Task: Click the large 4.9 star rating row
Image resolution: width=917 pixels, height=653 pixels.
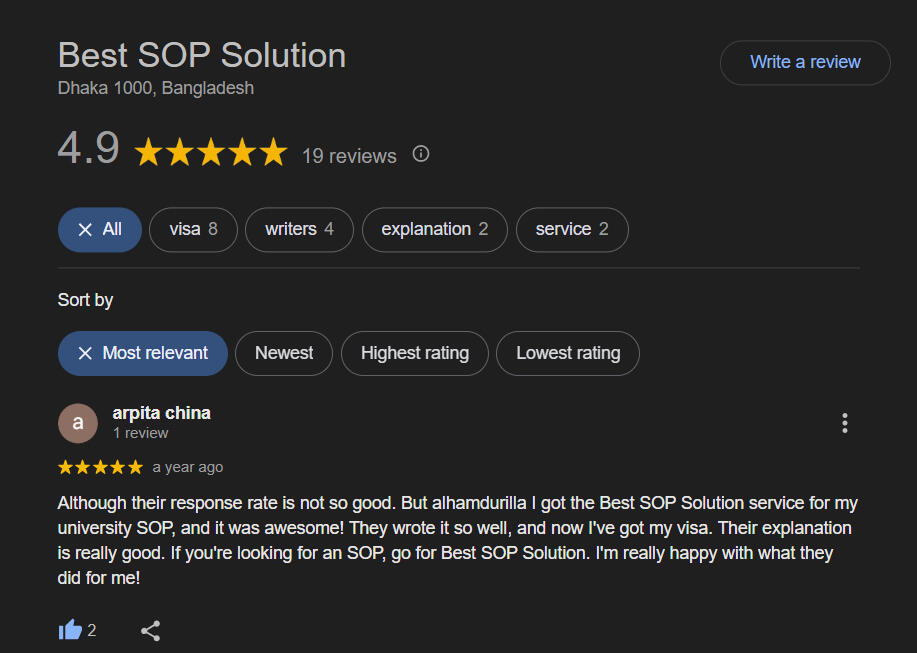Action: pyautogui.click(x=210, y=153)
